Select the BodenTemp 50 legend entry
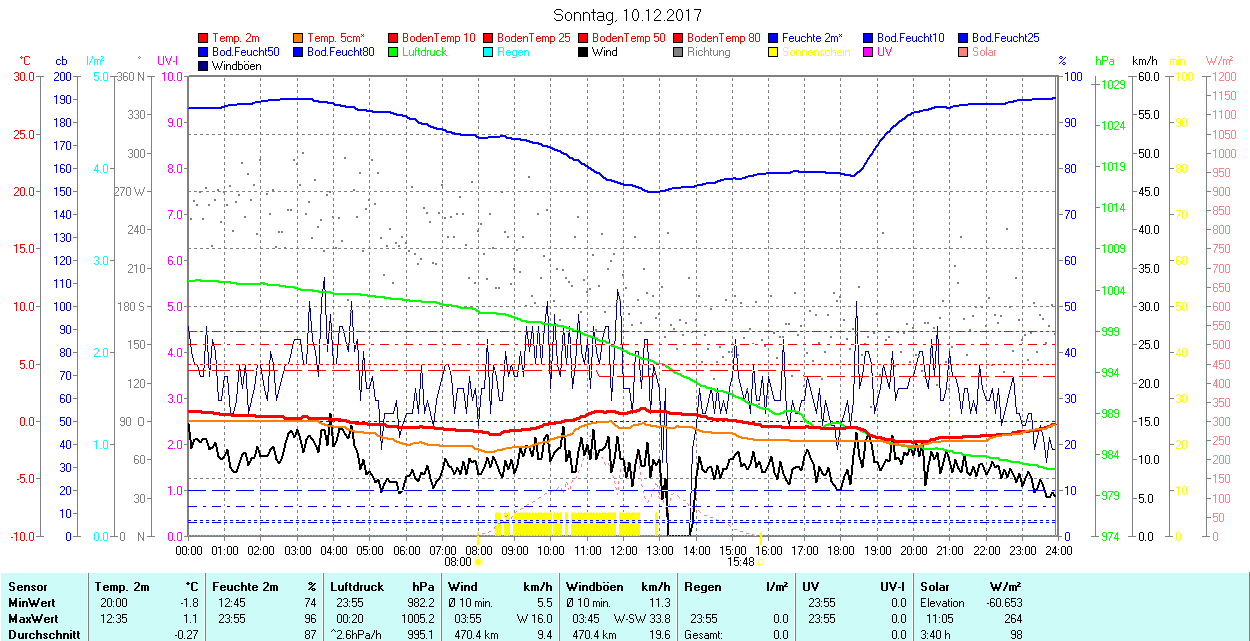The height and width of the screenshot is (641, 1250). tap(629, 38)
